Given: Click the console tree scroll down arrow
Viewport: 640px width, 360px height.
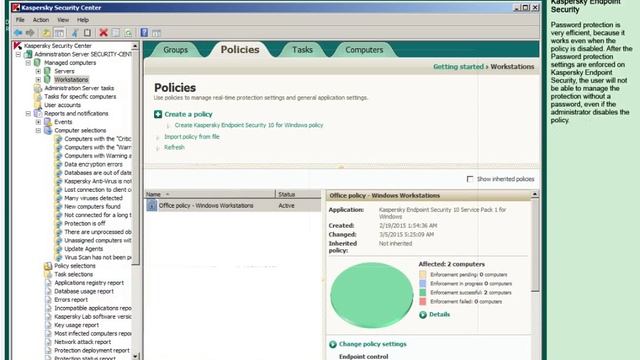Looking at the screenshot, I should point(135,356).
